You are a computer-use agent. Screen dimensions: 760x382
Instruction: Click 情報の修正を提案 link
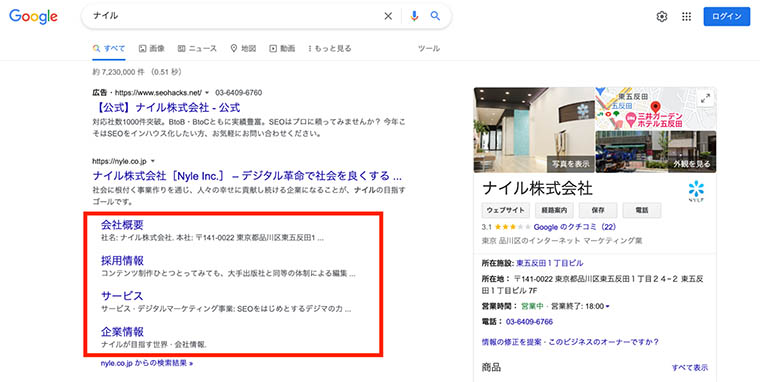[511, 342]
